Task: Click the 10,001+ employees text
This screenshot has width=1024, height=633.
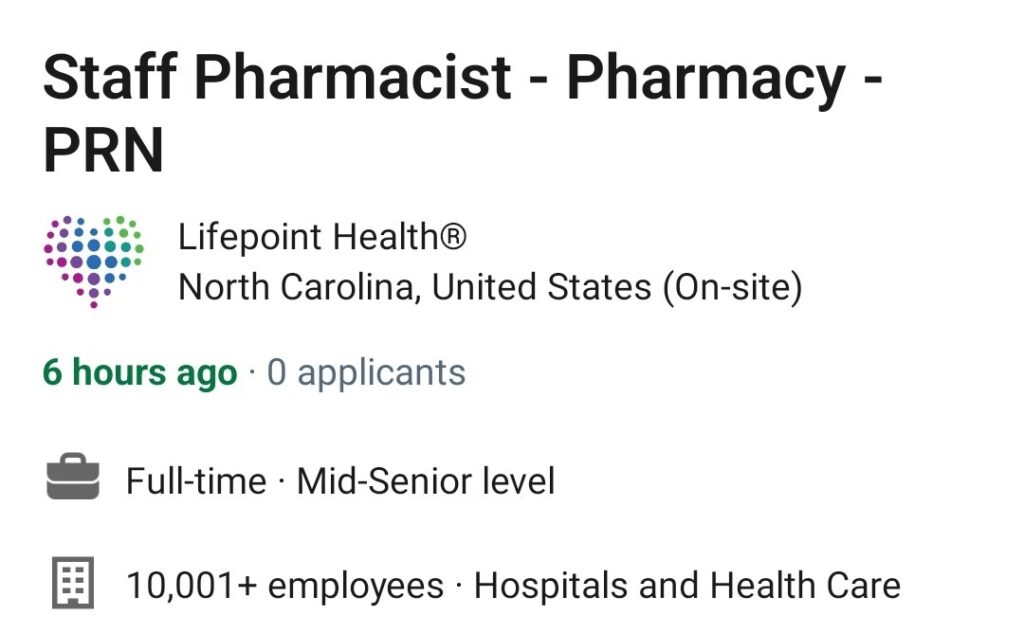Action: (x=285, y=585)
